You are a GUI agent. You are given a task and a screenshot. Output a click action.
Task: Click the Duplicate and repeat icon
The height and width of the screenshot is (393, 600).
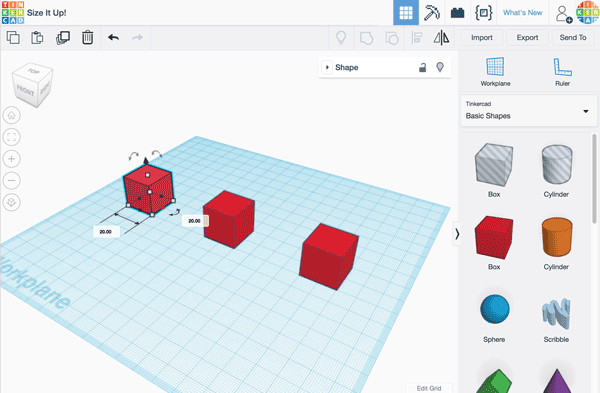tap(63, 38)
